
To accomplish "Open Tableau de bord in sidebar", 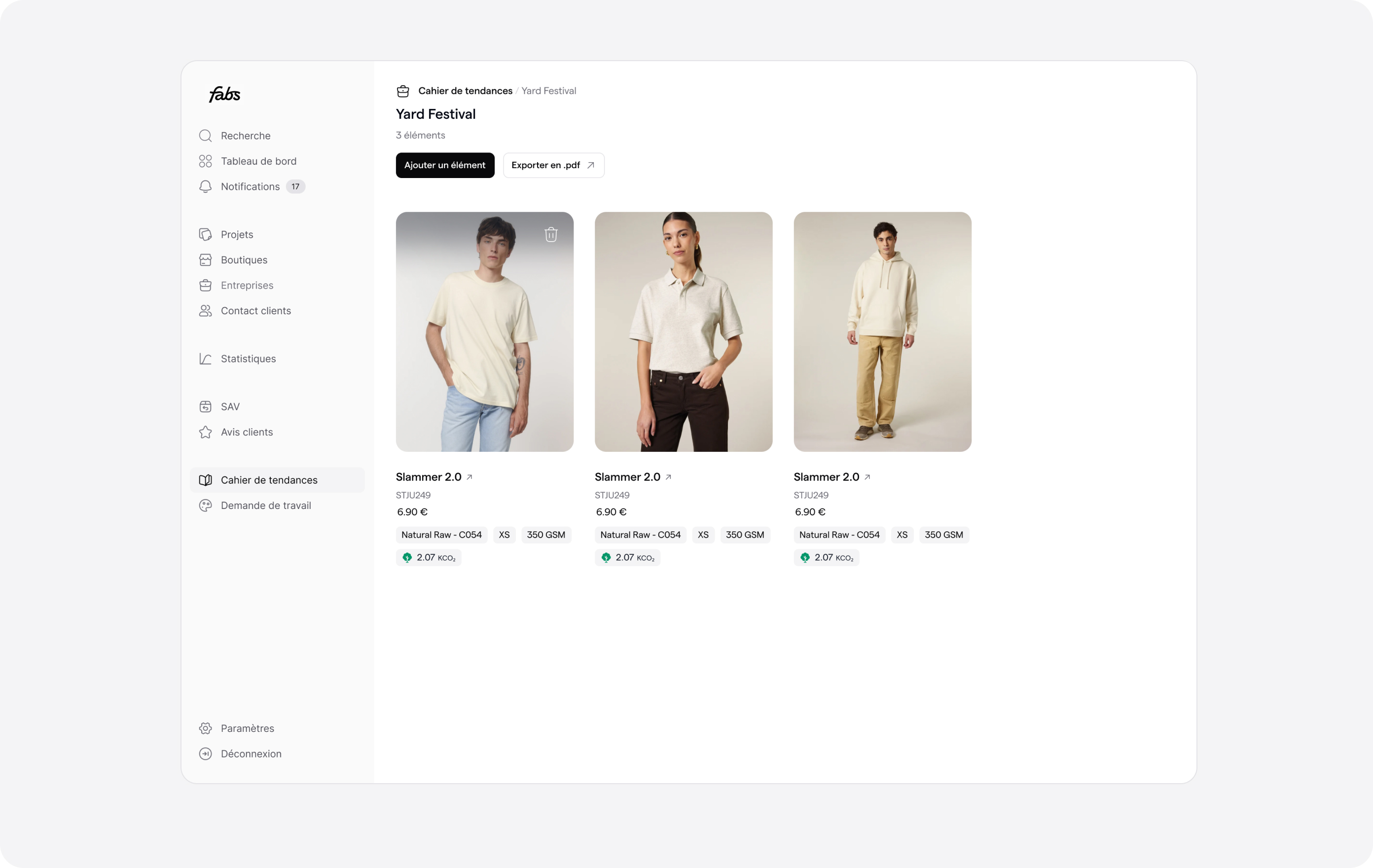I will point(258,161).
